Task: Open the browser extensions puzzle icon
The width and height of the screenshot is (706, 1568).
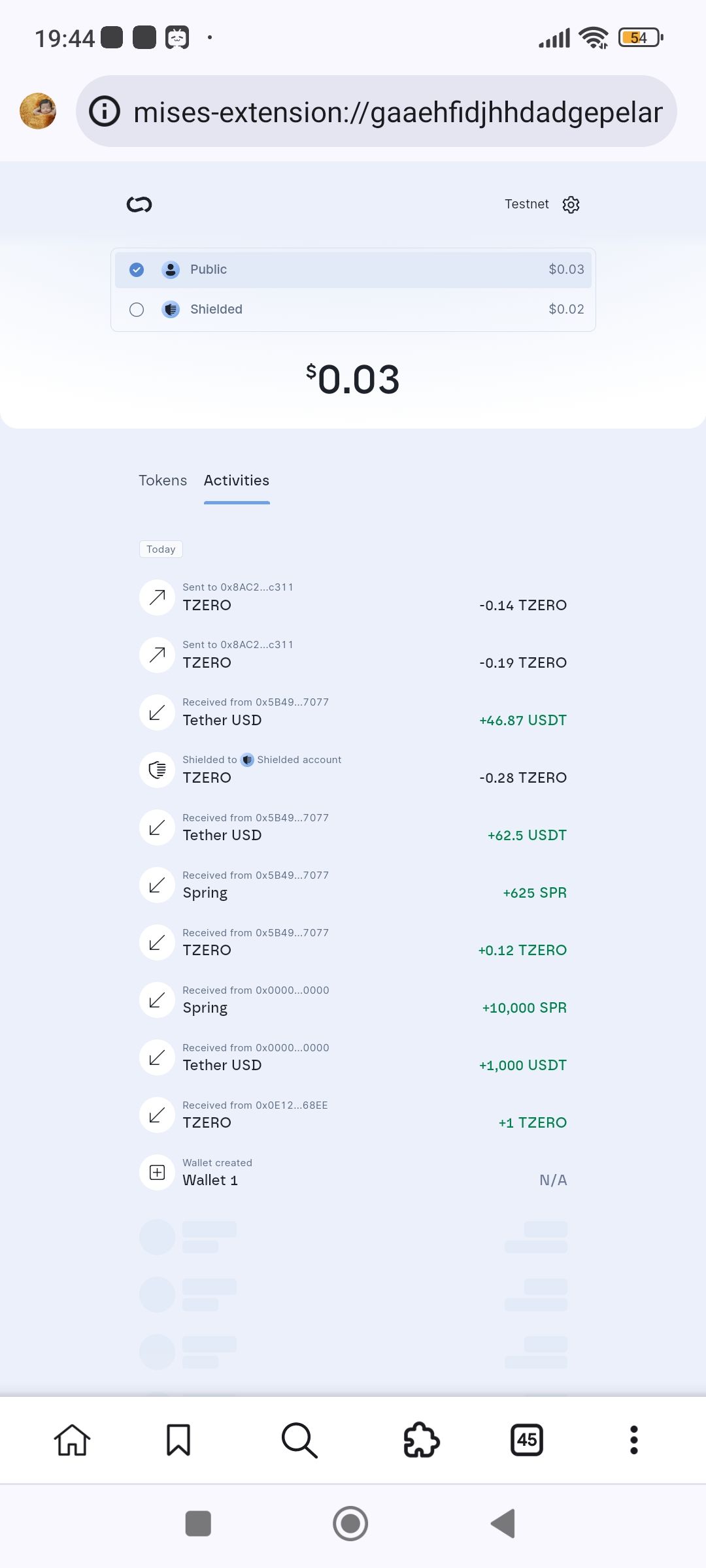Action: point(422,1440)
